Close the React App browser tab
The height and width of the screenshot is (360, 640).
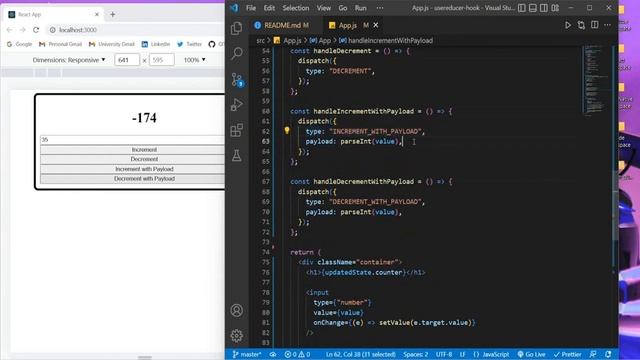coord(97,14)
